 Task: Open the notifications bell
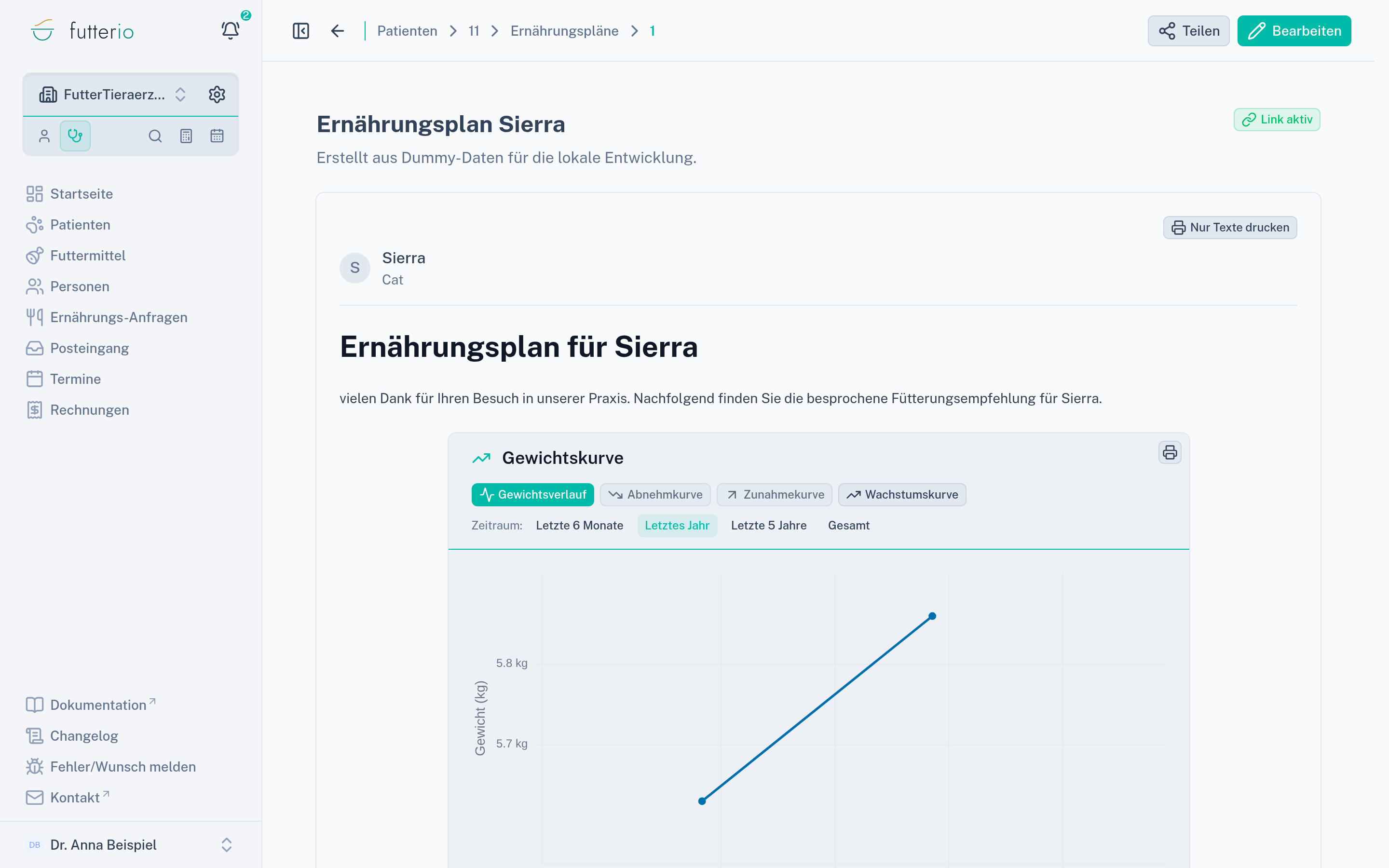(231, 30)
